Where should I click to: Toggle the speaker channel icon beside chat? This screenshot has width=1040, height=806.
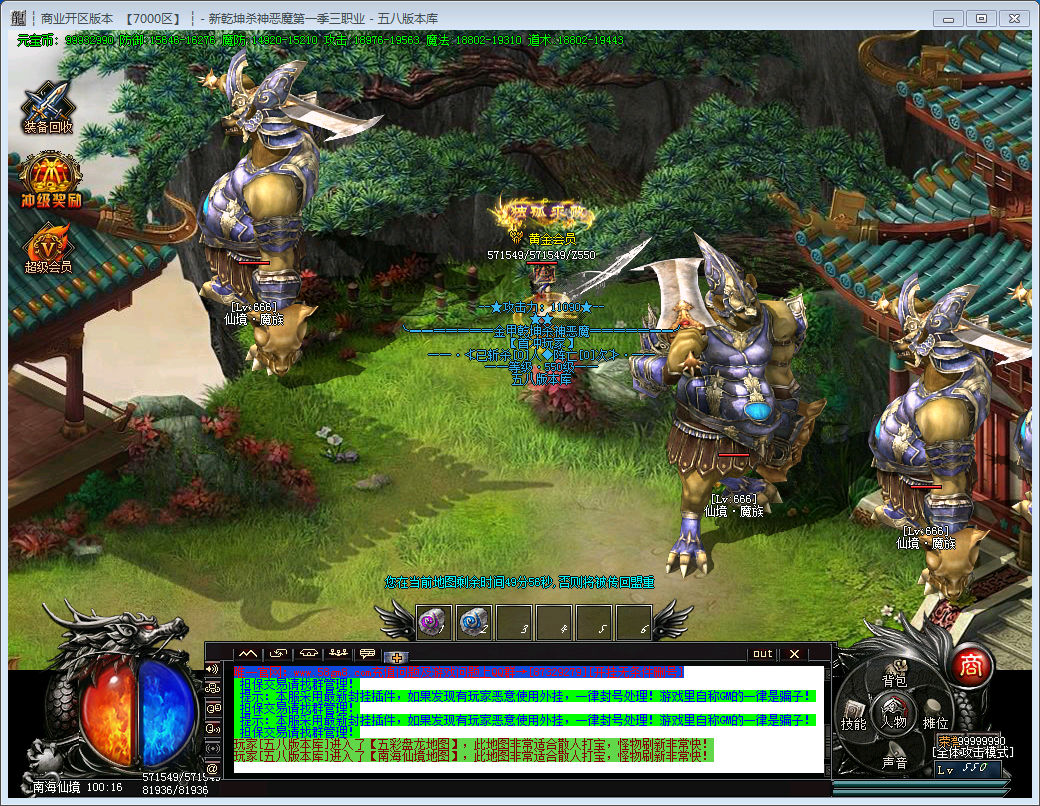212,669
